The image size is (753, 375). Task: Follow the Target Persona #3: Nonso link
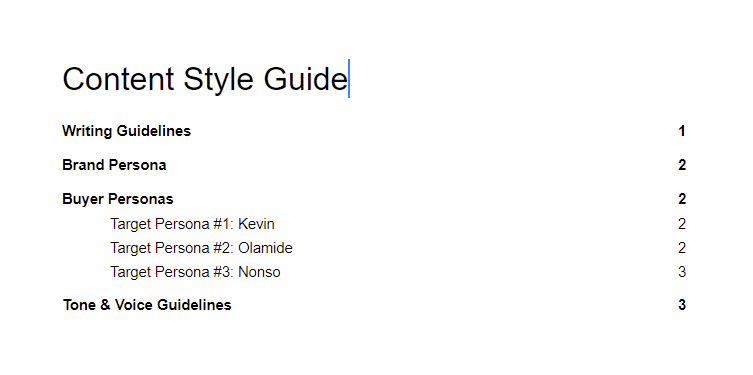pos(195,272)
